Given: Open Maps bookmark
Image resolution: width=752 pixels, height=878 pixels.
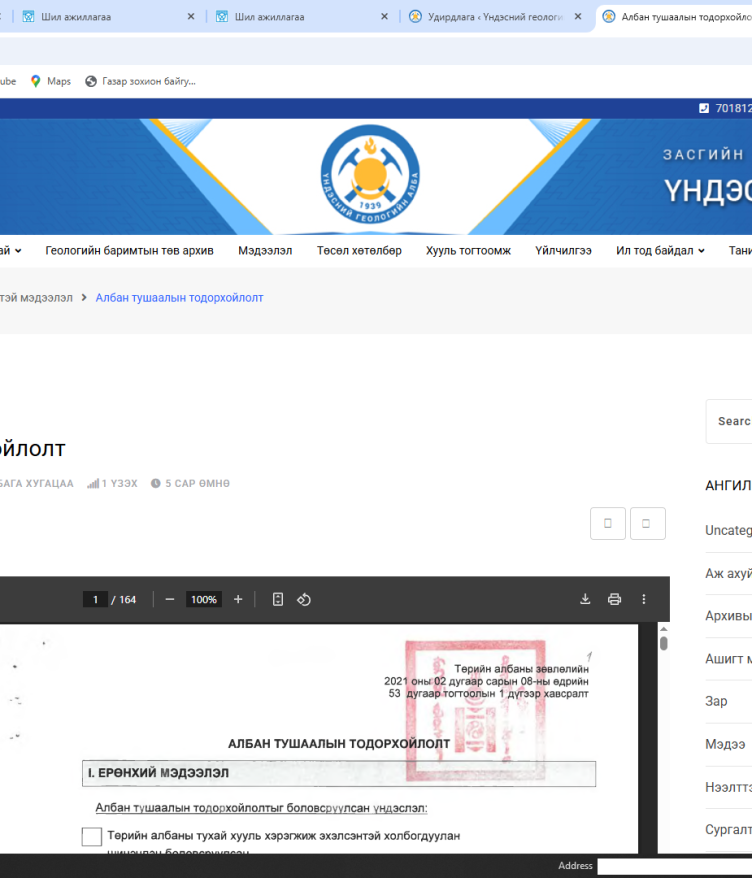Looking at the screenshot, I should tap(51, 81).
